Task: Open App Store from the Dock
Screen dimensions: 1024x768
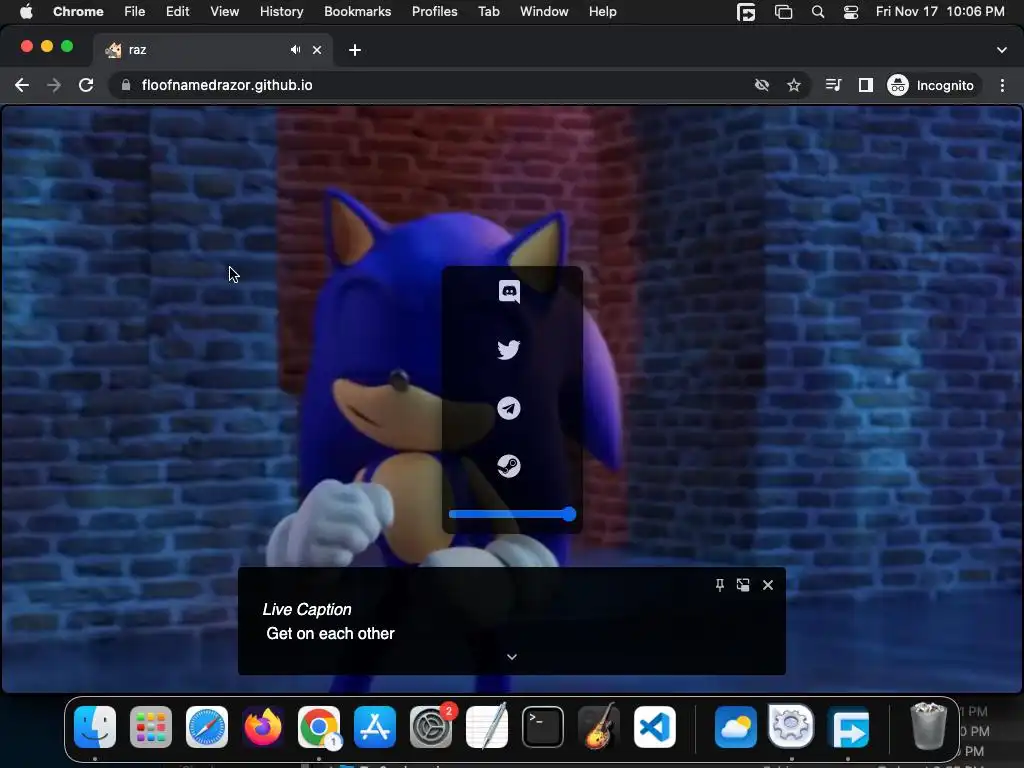Action: tap(375, 727)
